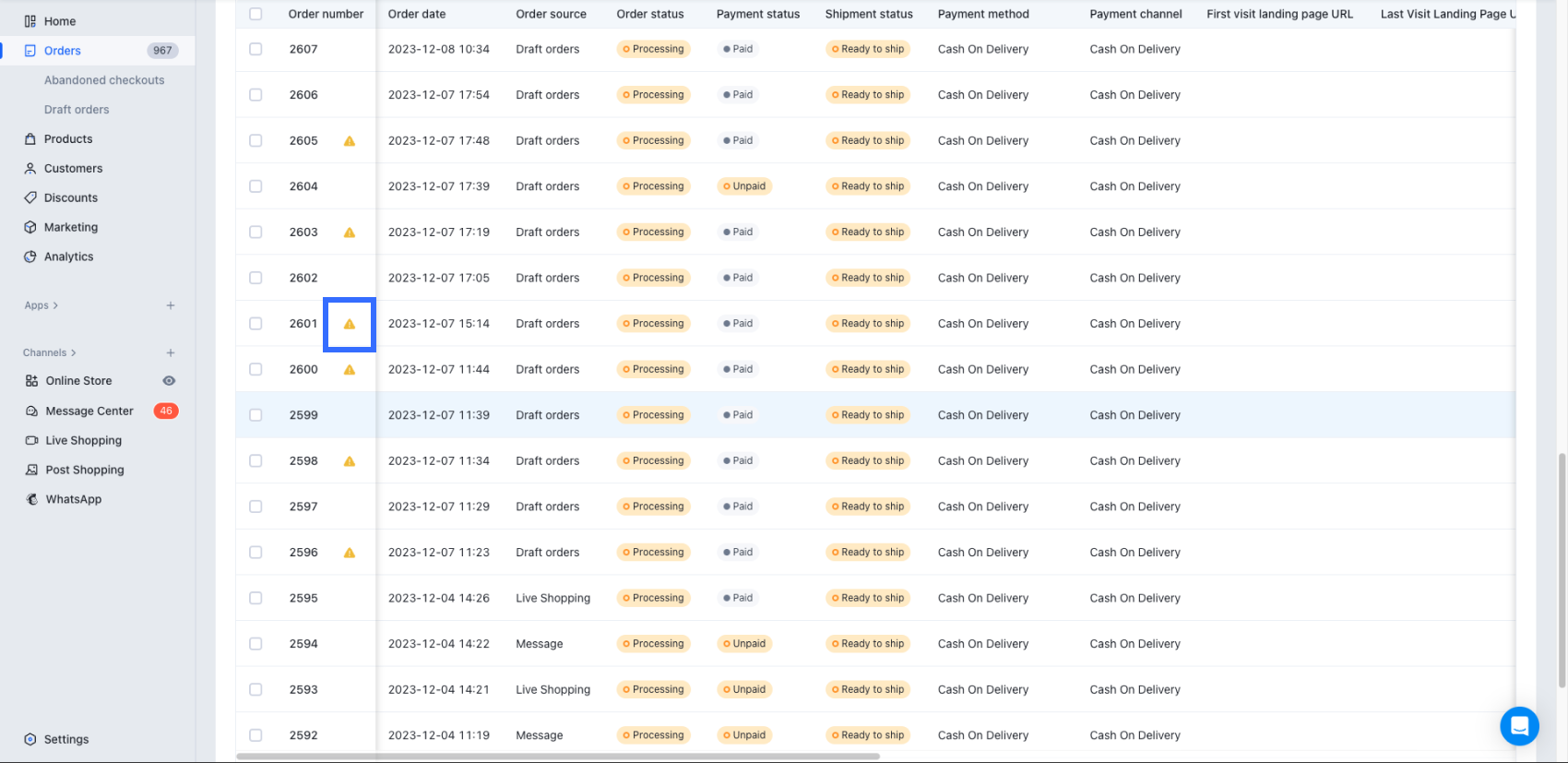Click the Discounts tag icon
This screenshot has height=763, width=1568.
(30, 198)
